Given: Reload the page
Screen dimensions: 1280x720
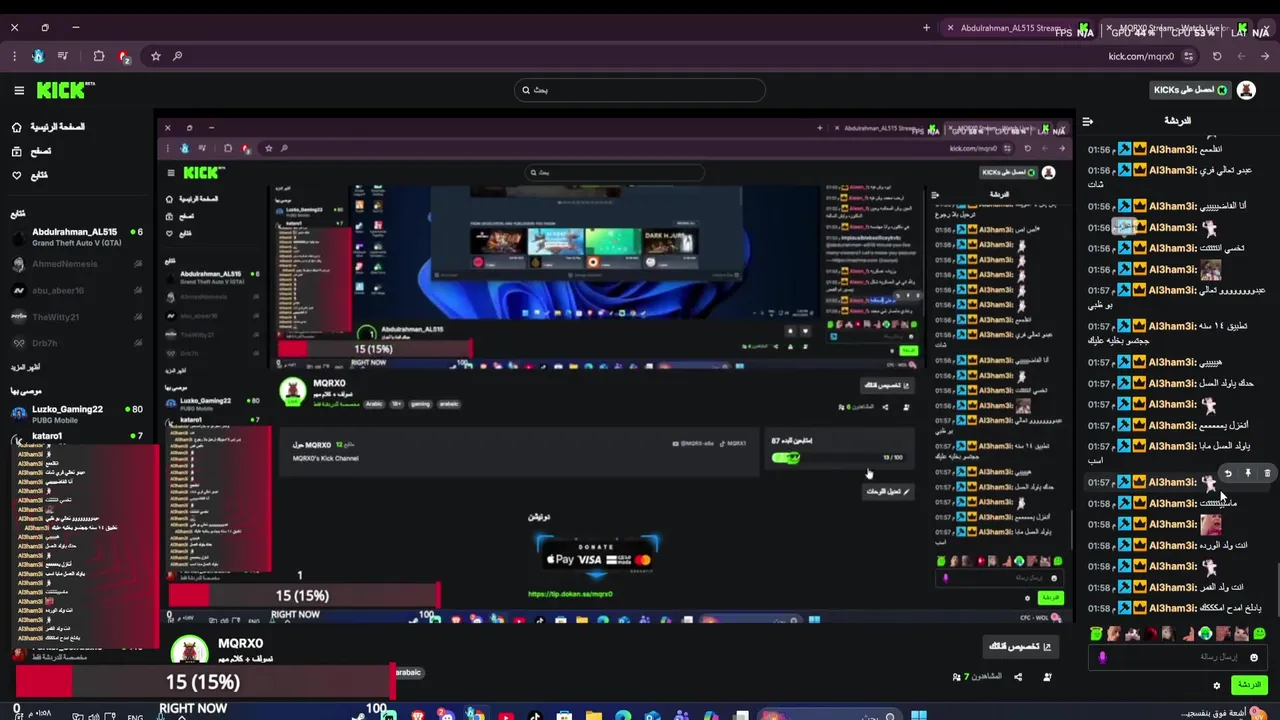Looking at the screenshot, I should tap(1217, 57).
